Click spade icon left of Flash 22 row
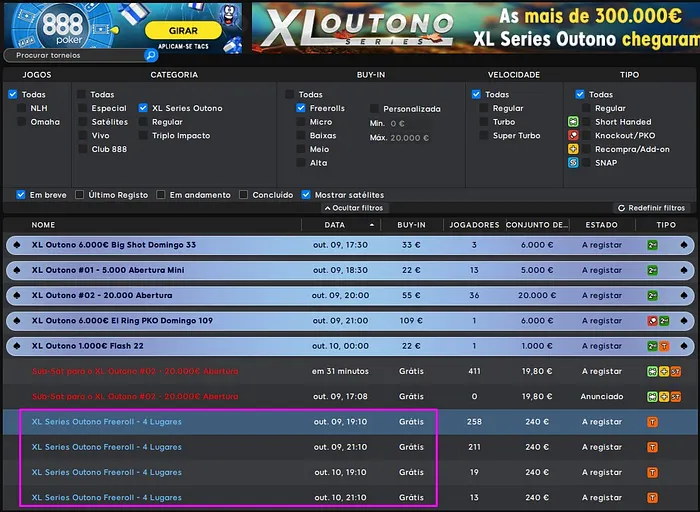This screenshot has width=700, height=512. [x=17, y=346]
